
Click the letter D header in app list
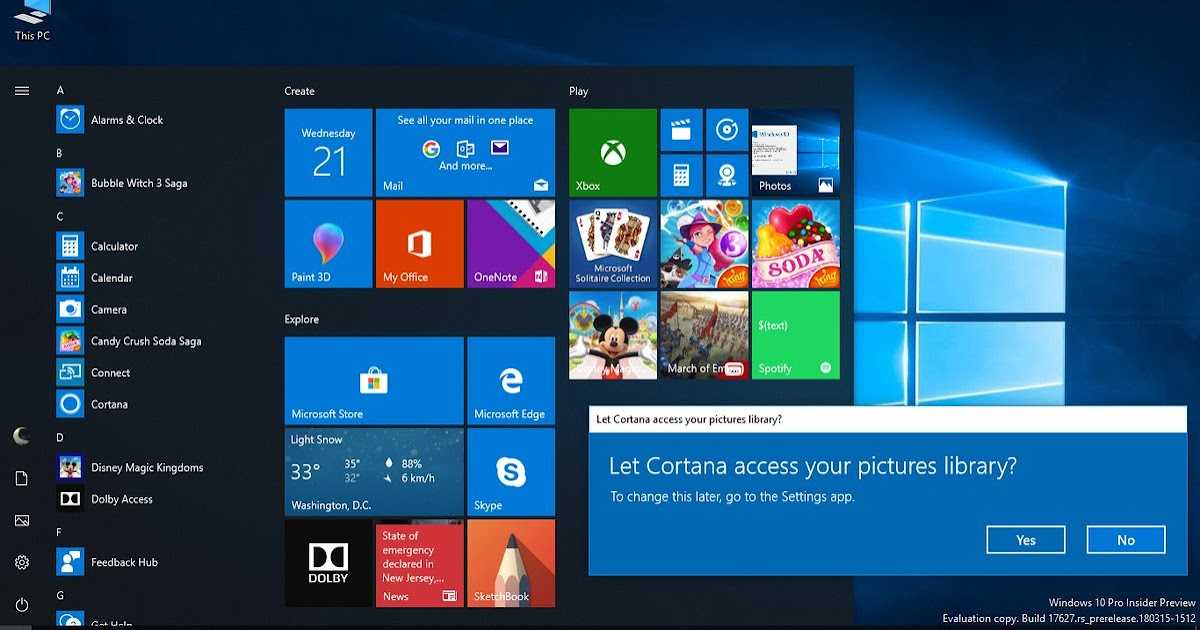[x=60, y=437]
